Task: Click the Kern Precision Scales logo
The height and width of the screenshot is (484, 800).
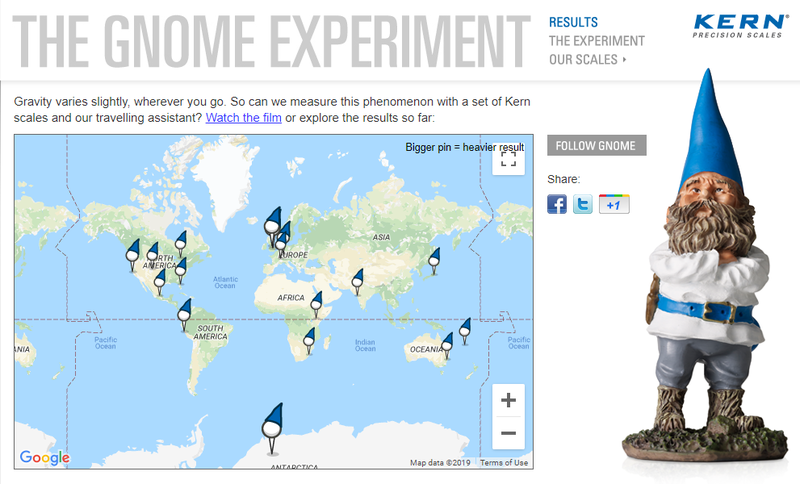Action: [x=740, y=26]
